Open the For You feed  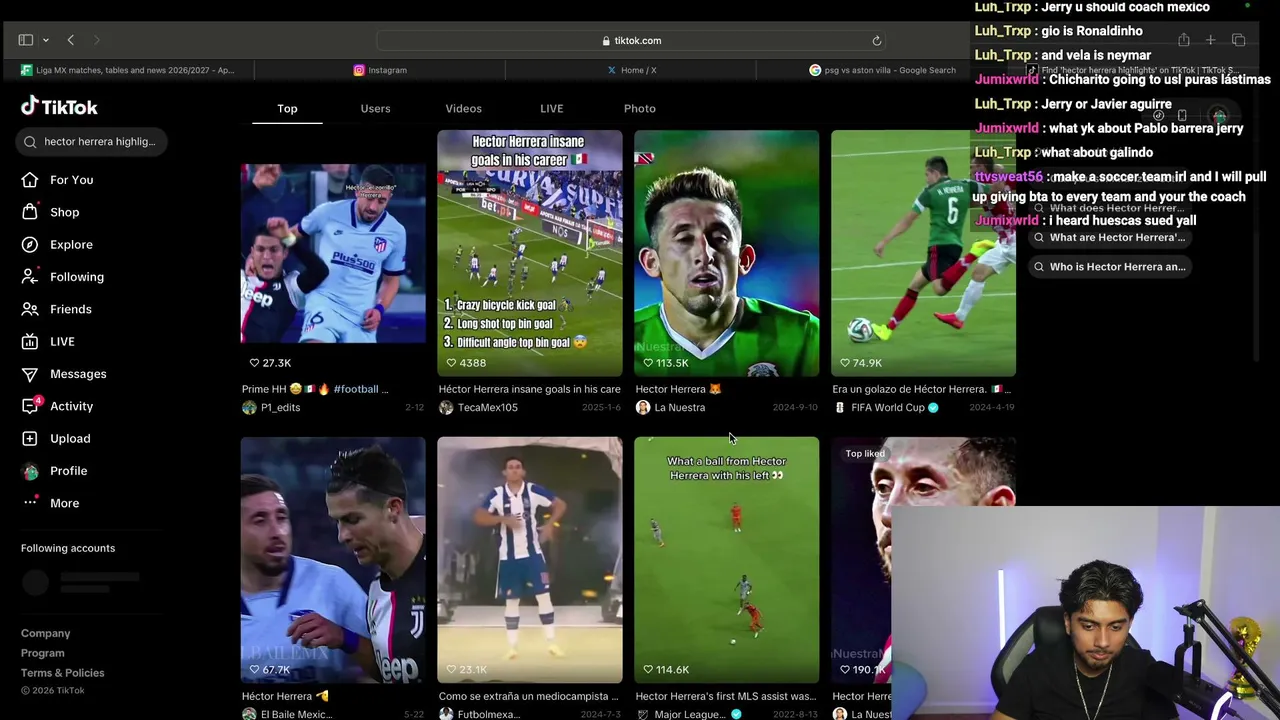(x=71, y=180)
